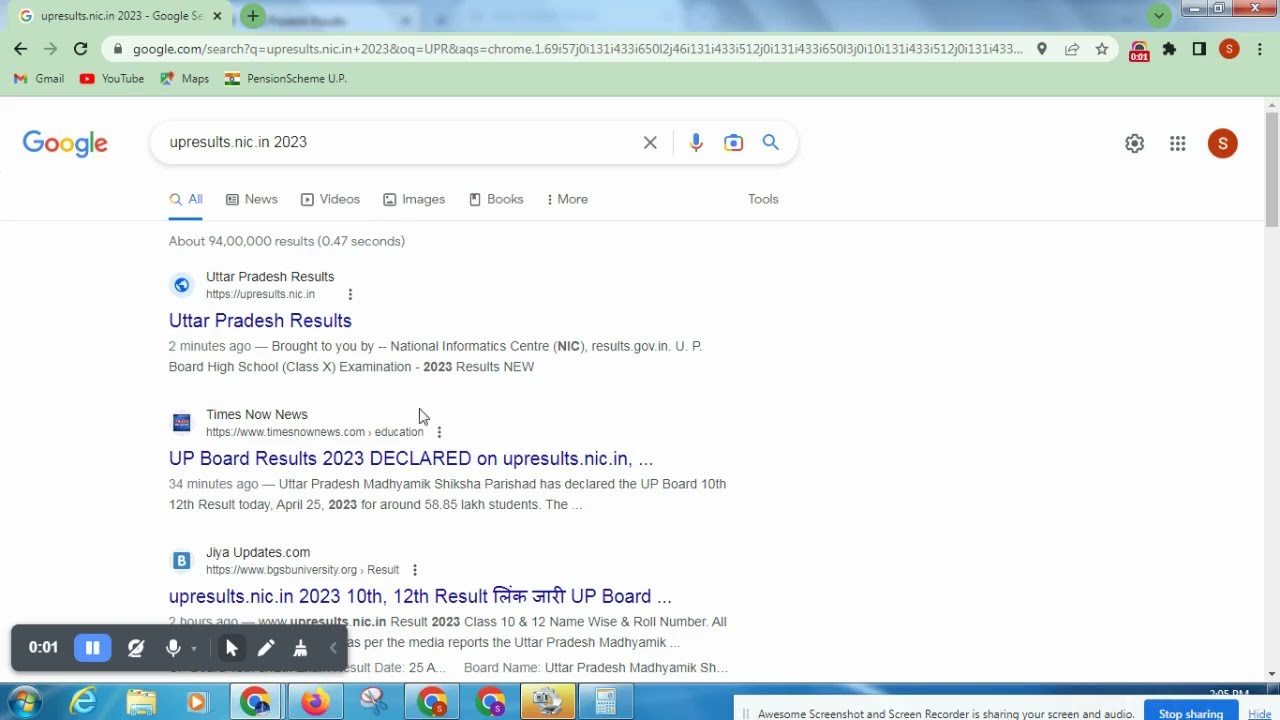Open Windows Explorer folder from the taskbar
Screen dimensions: 1280x720
tap(141, 702)
